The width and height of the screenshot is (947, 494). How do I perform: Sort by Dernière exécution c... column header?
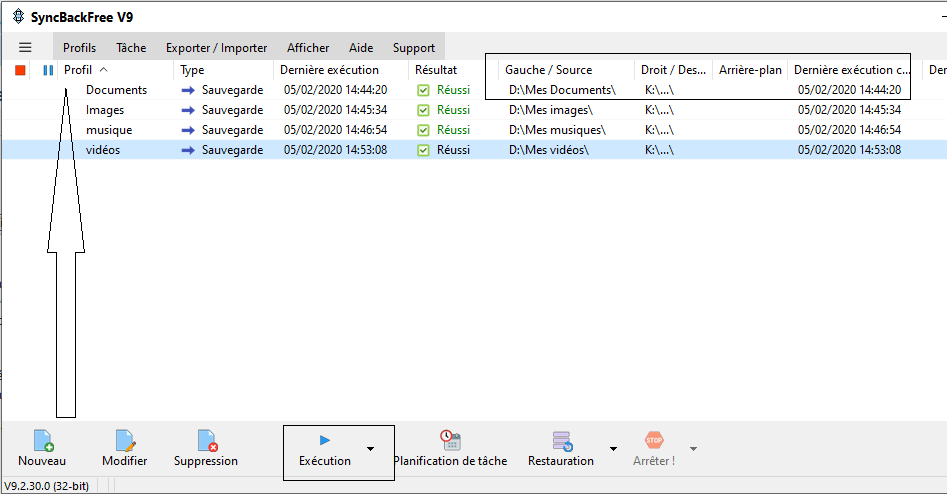[852, 70]
